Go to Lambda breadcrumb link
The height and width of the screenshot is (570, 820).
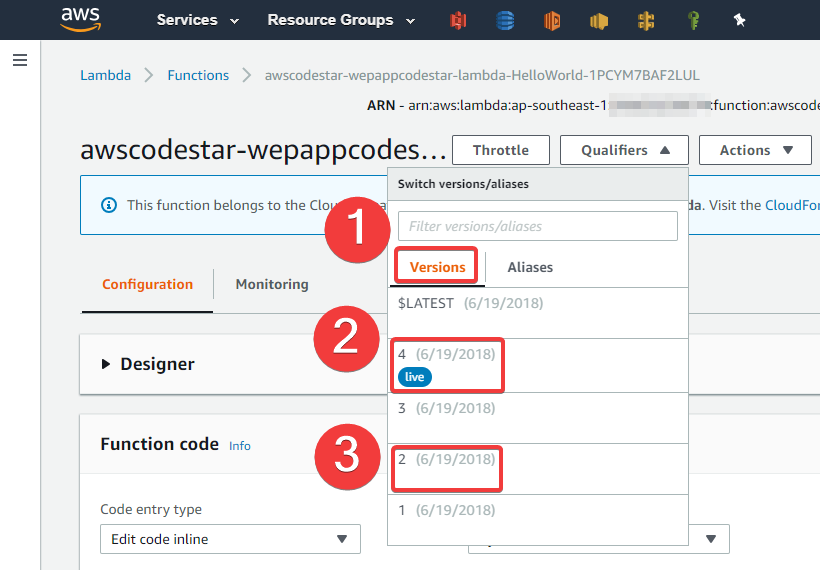[106, 75]
